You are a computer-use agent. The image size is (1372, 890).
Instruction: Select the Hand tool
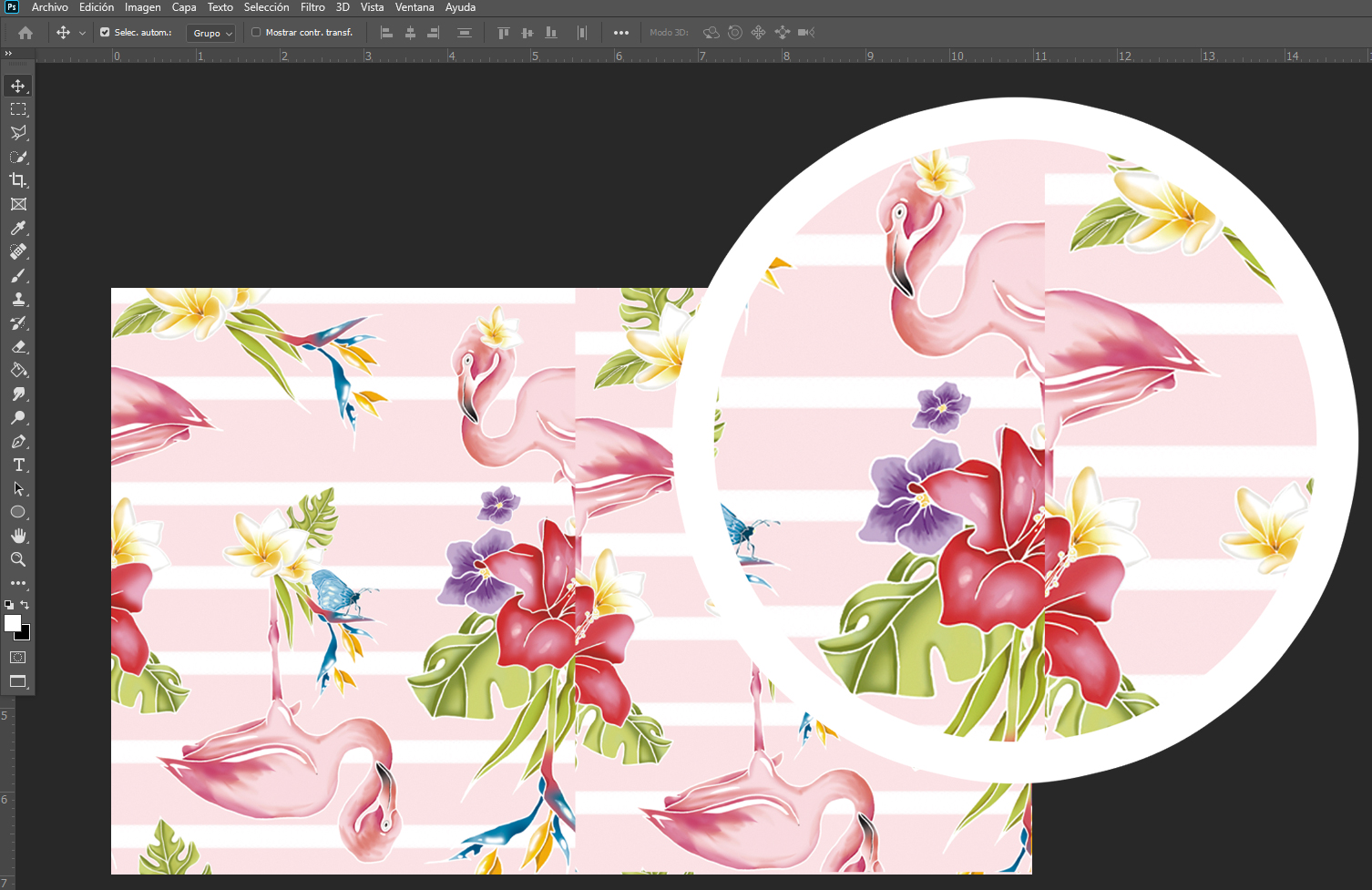click(x=18, y=536)
